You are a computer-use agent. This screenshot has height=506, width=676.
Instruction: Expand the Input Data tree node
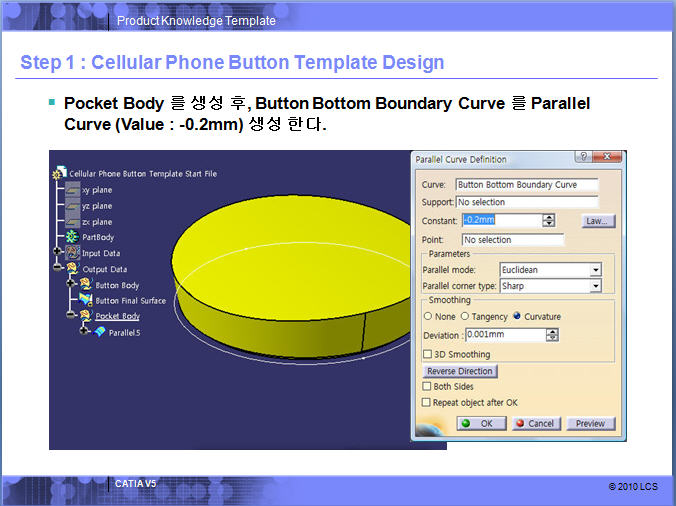click(58, 253)
